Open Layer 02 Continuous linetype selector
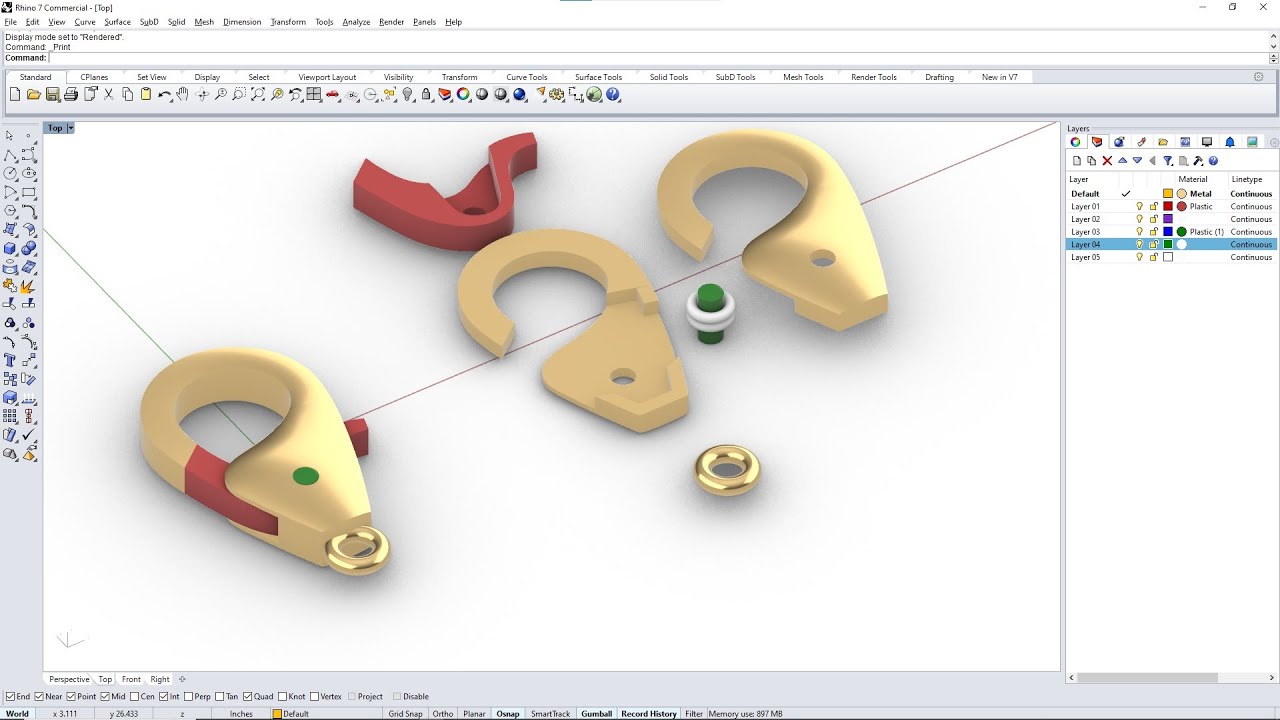This screenshot has width=1280, height=720. click(1251, 219)
